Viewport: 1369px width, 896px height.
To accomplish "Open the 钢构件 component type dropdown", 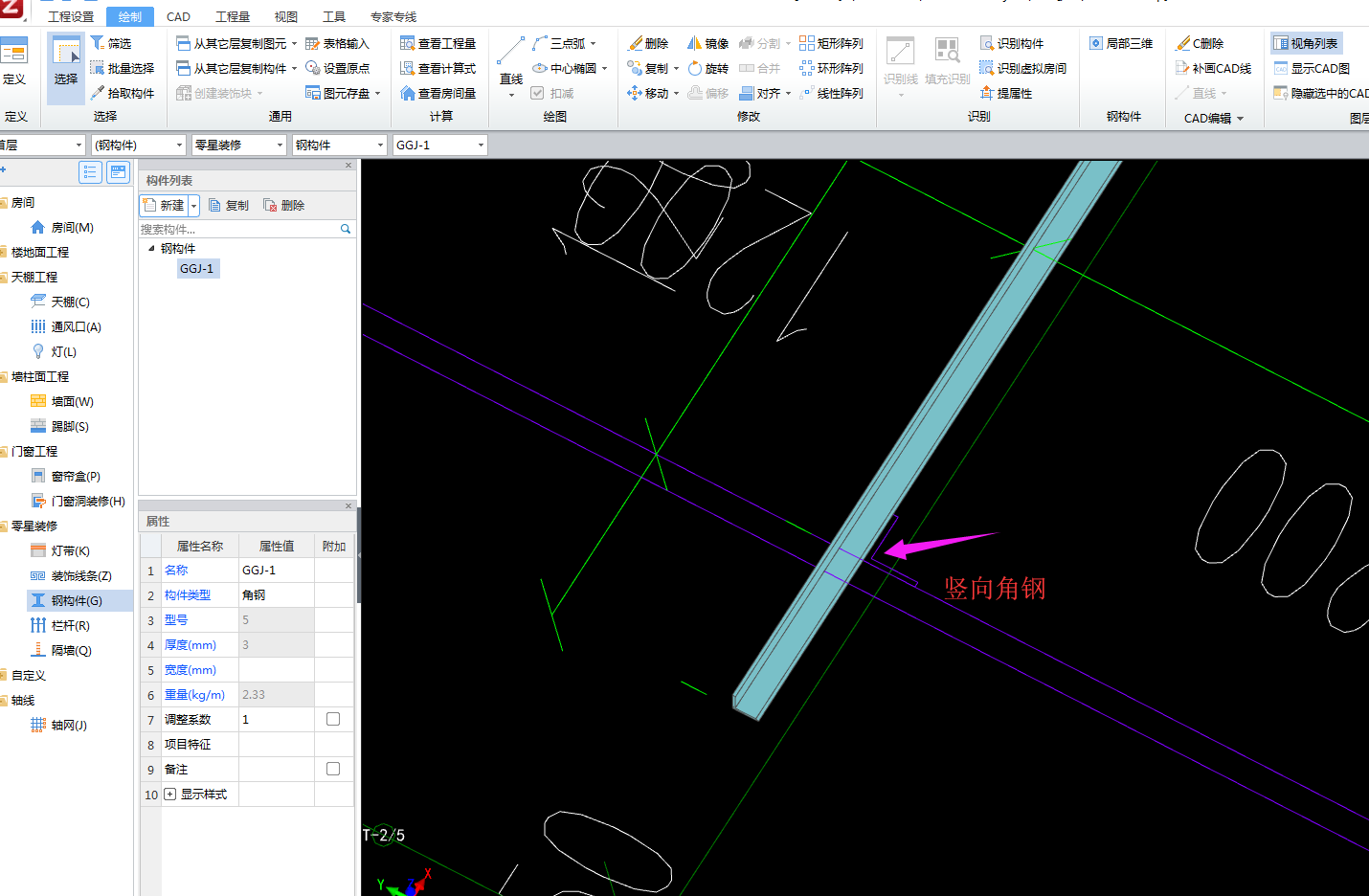I will pyautogui.click(x=380, y=145).
